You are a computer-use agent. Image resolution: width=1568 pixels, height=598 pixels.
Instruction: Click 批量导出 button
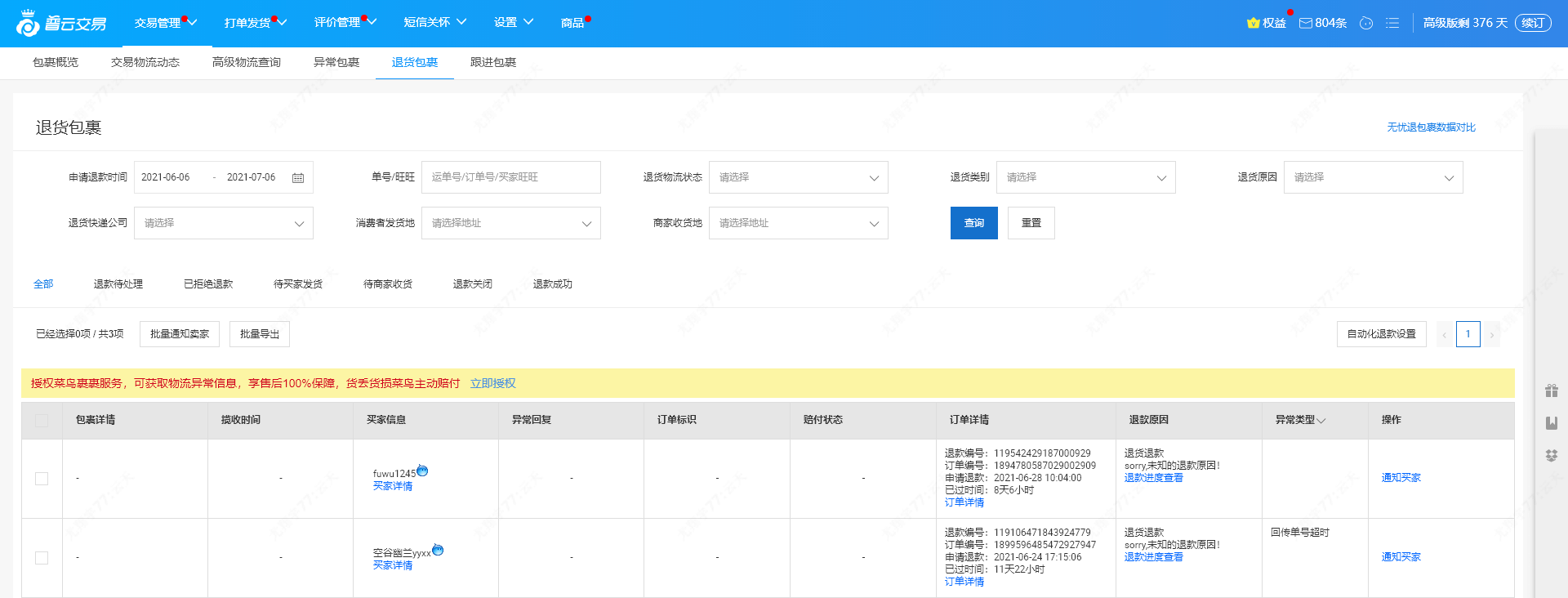[x=260, y=334]
